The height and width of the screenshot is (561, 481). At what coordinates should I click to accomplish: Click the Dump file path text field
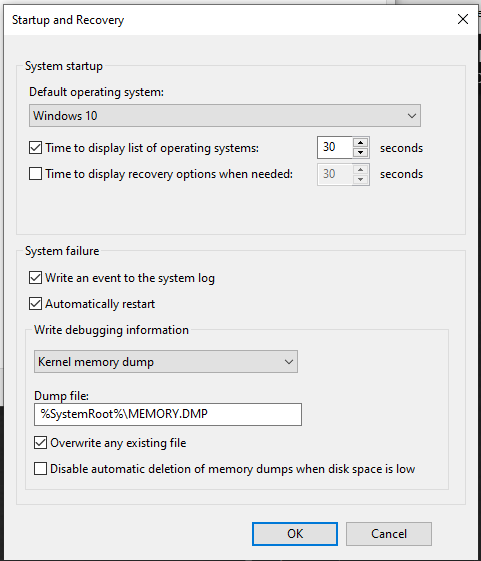click(168, 414)
